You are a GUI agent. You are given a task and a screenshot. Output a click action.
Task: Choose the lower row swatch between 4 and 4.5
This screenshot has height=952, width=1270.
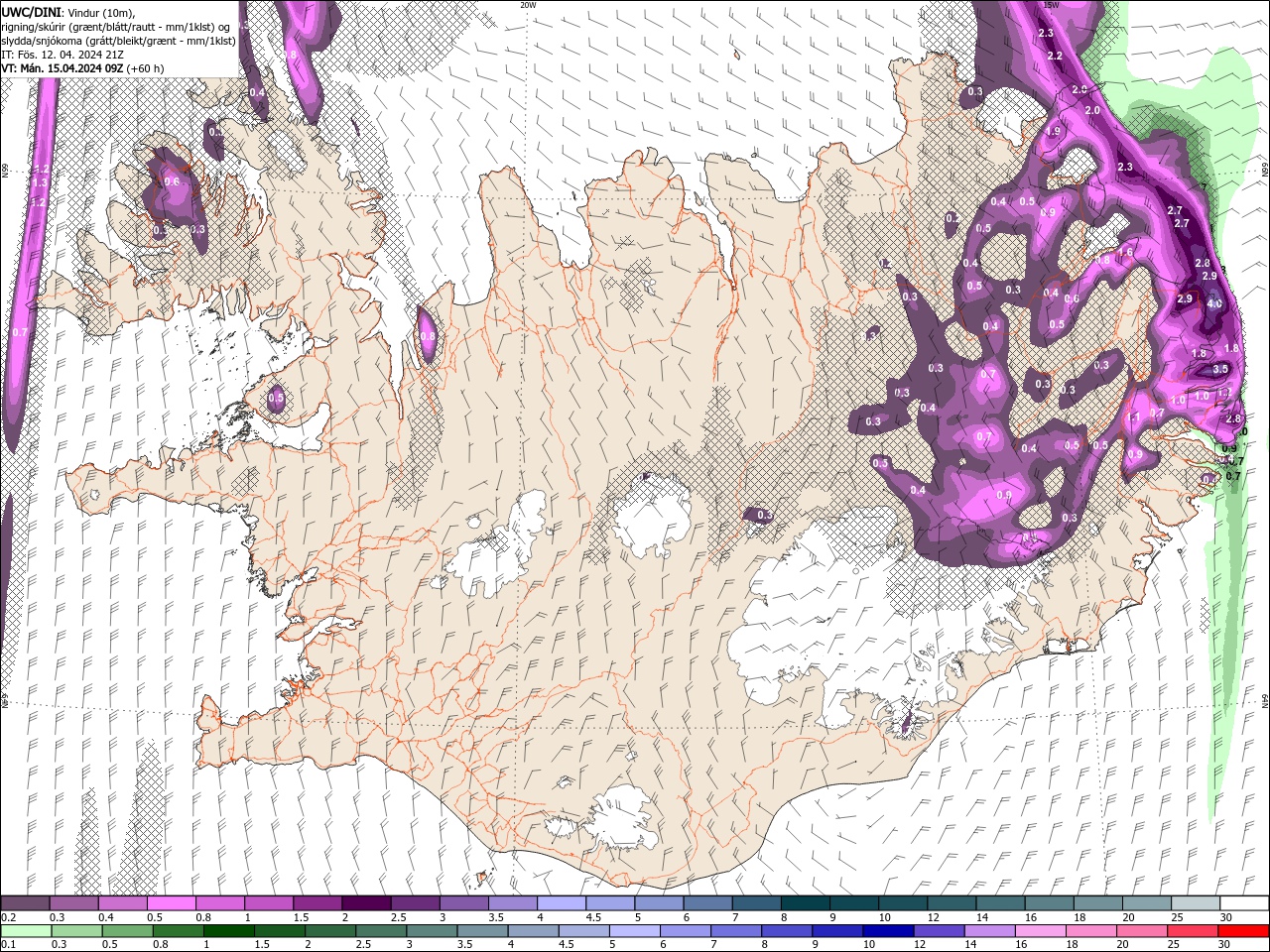pos(534,931)
